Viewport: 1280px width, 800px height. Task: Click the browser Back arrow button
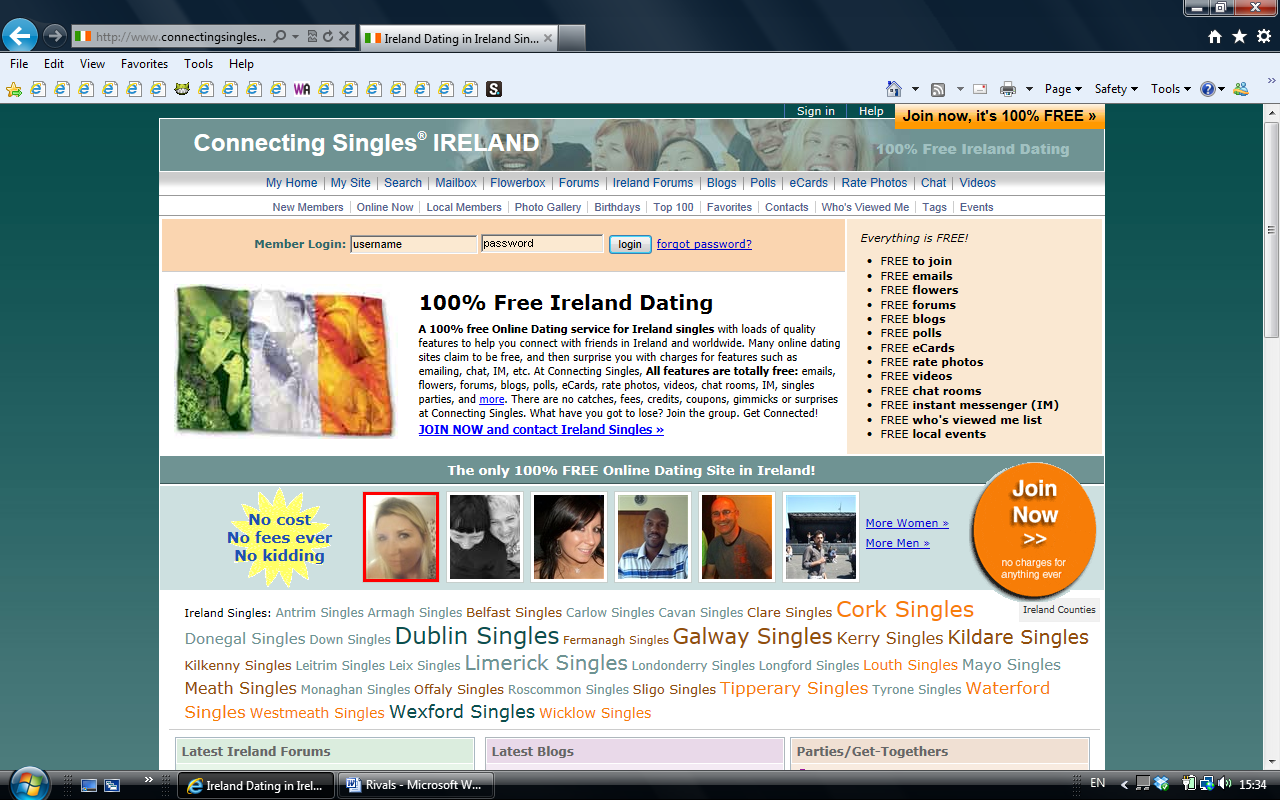click(x=20, y=37)
